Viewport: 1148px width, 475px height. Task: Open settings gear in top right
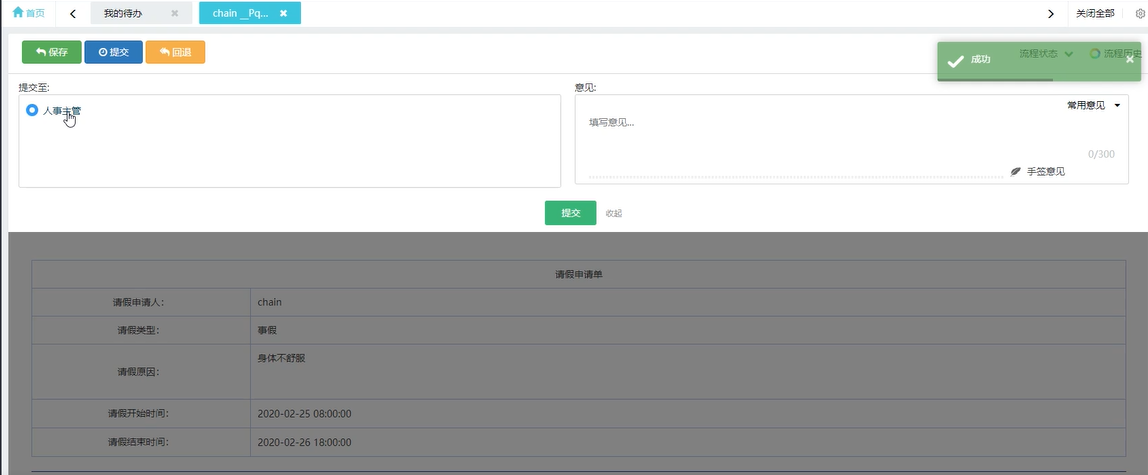1139,14
